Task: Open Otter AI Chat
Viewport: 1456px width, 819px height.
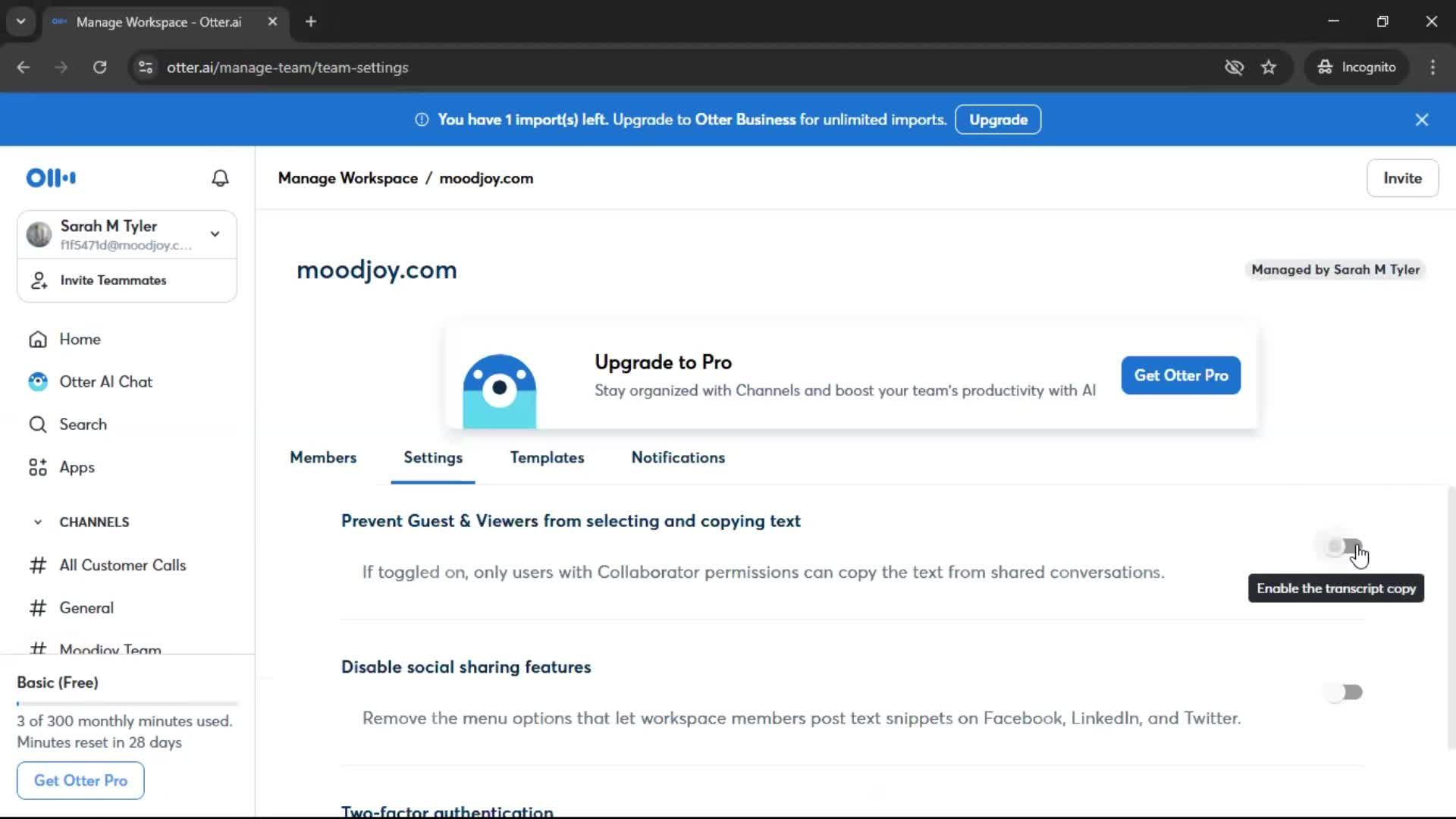Action: tap(105, 382)
